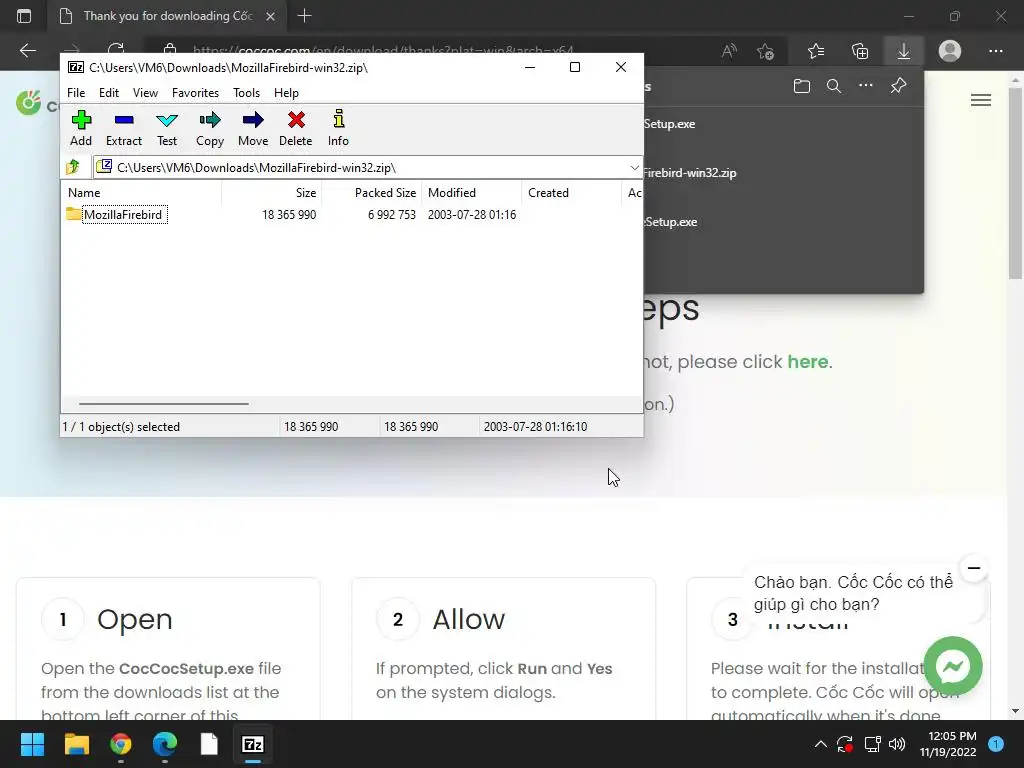Open the View menu
The image size is (1024, 768).
click(145, 93)
